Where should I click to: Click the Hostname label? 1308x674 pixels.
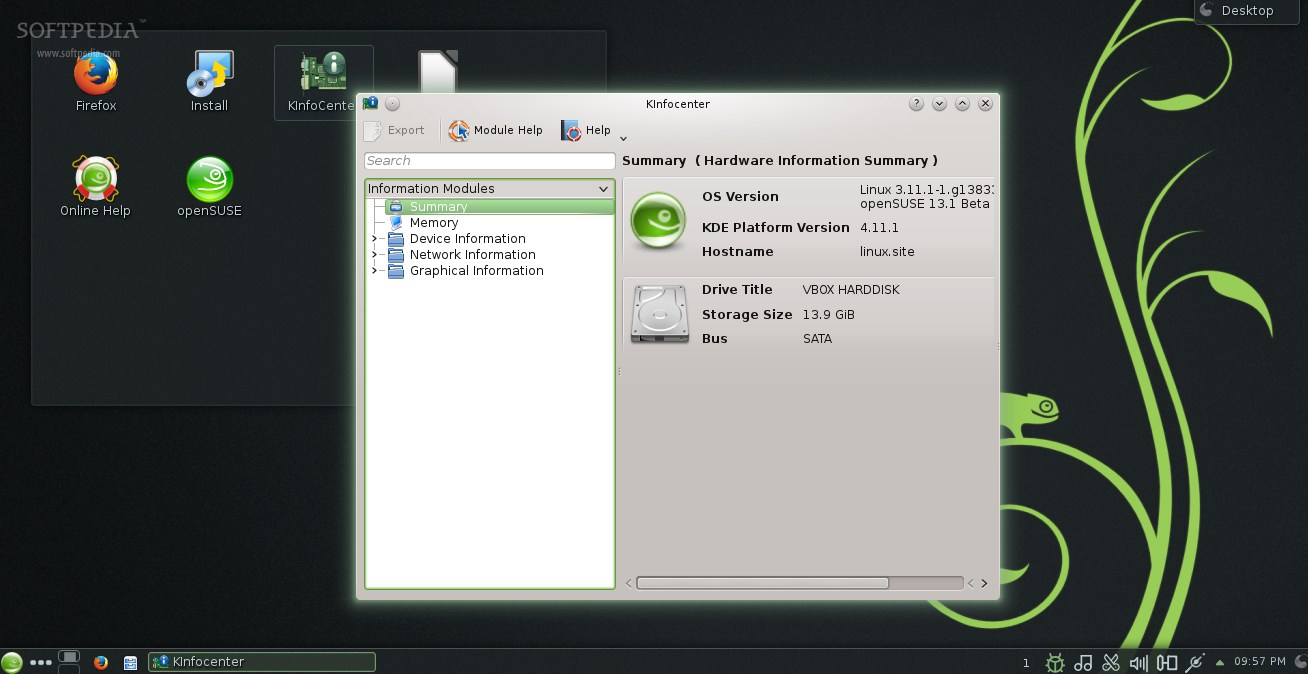(x=738, y=251)
